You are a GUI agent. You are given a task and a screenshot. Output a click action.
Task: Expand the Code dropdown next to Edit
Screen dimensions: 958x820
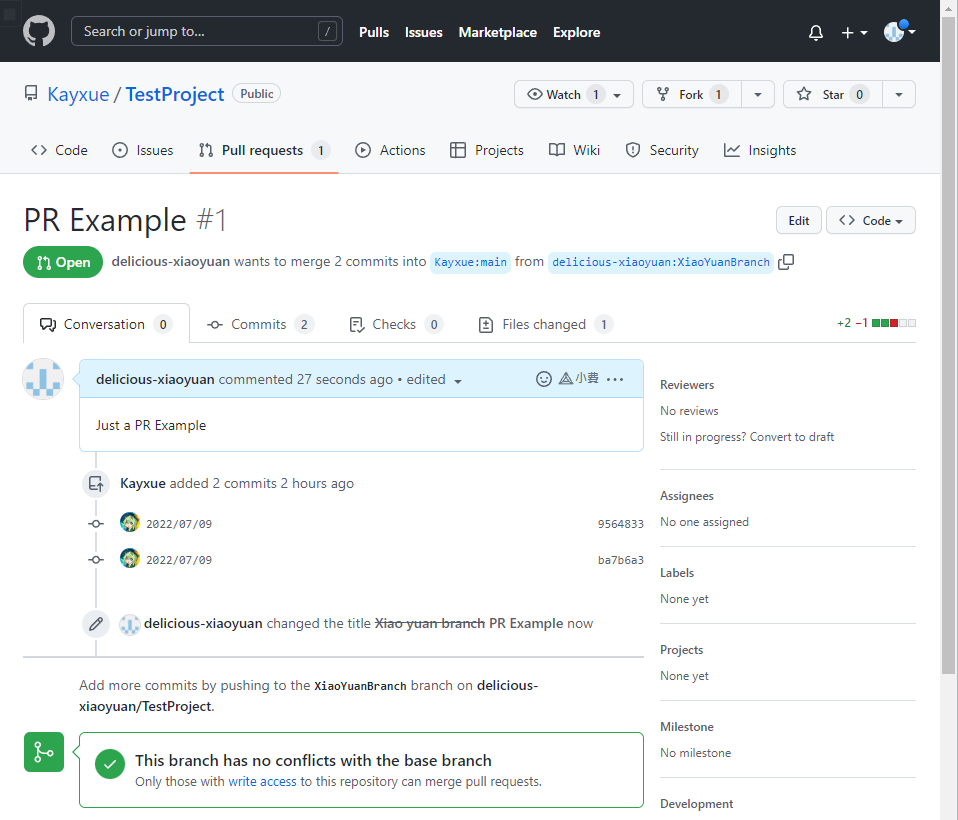[870, 220]
